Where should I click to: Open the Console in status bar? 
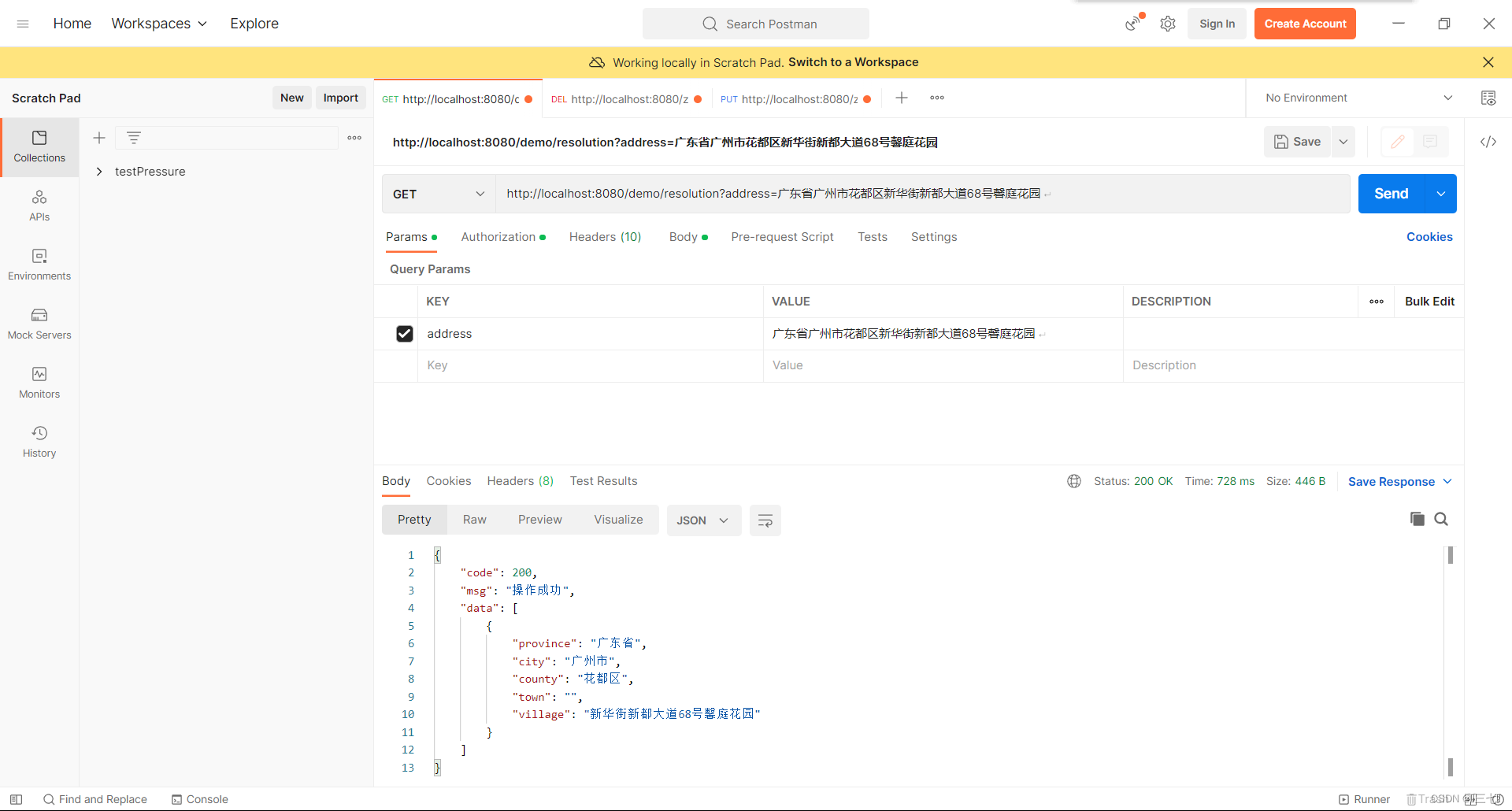tap(200, 799)
